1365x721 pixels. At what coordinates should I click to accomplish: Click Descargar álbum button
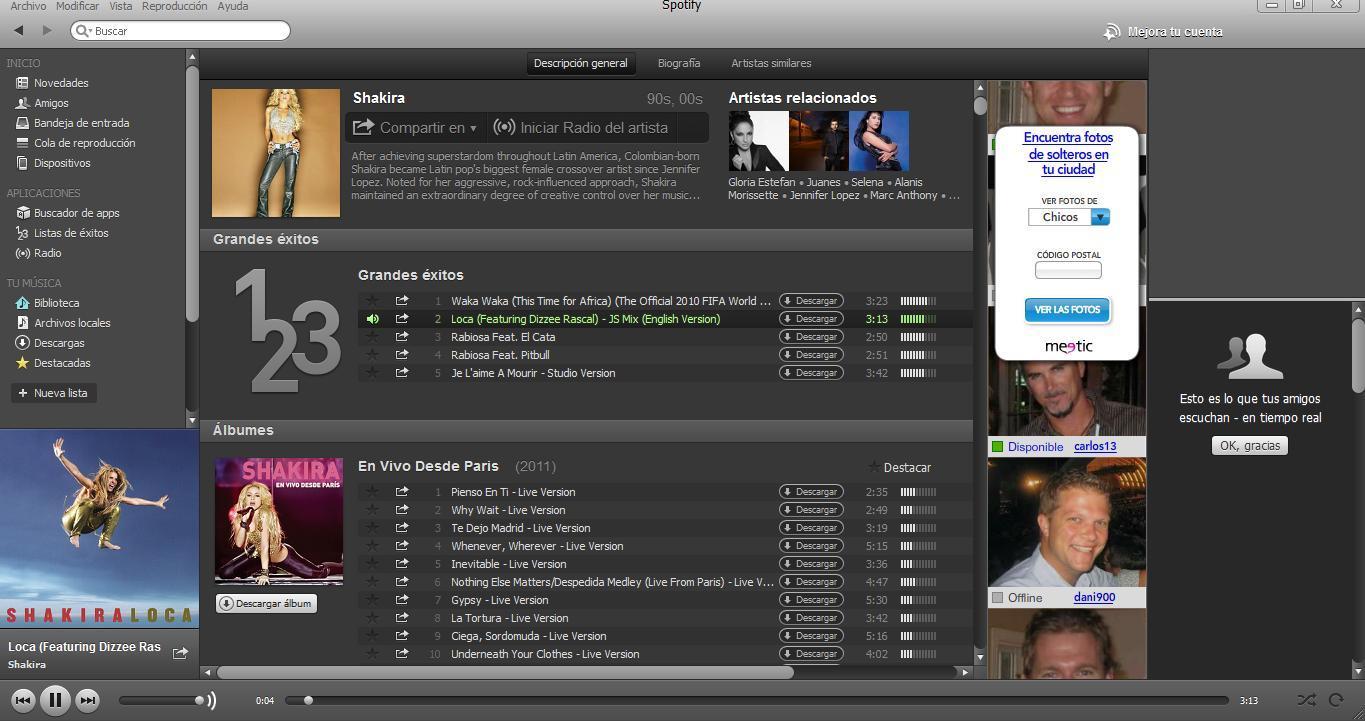[266, 604]
